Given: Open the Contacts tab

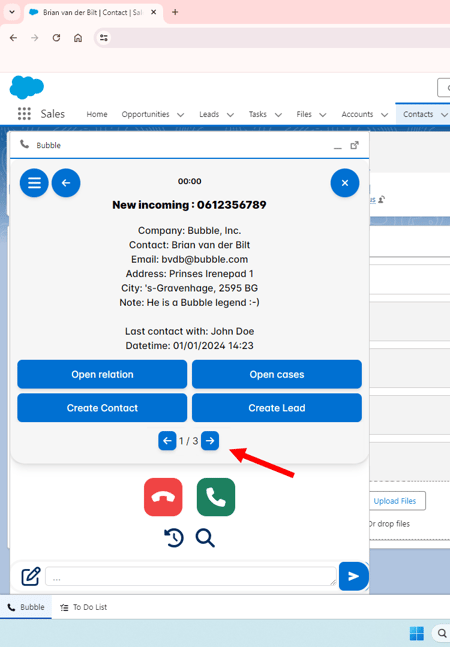Looking at the screenshot, I should [418, 114].
